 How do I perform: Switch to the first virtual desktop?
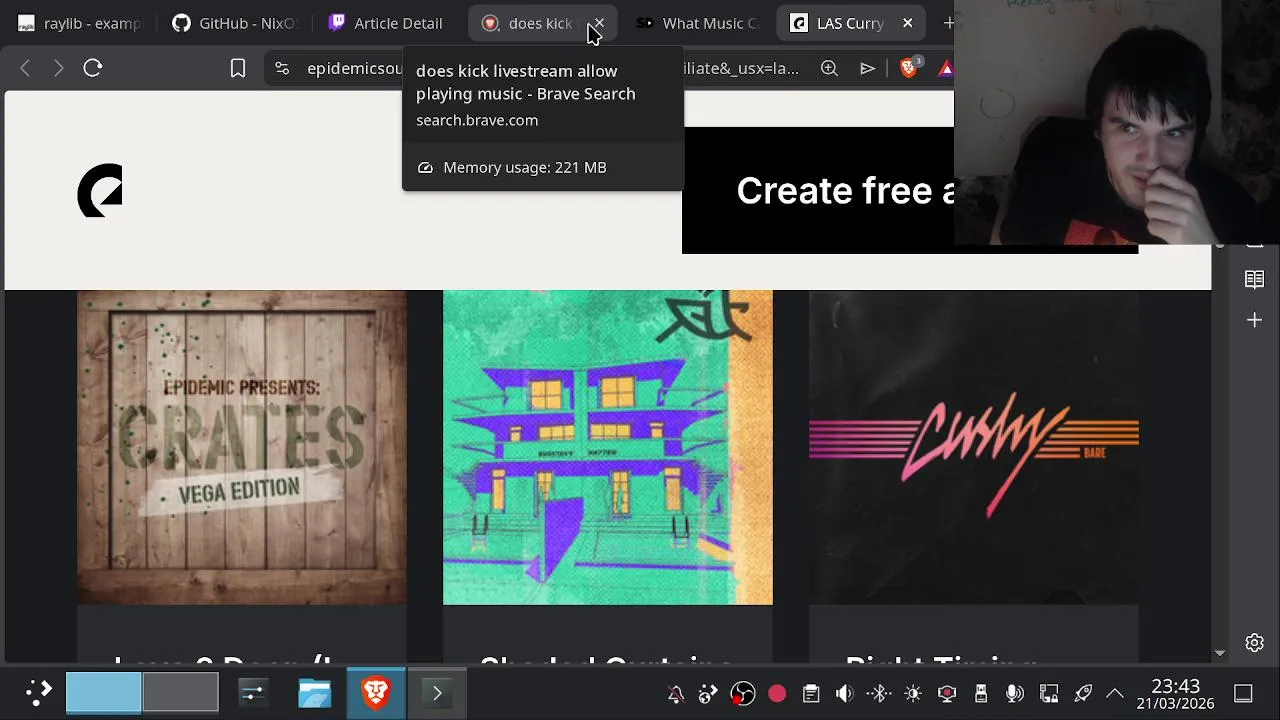pos(104,692)
